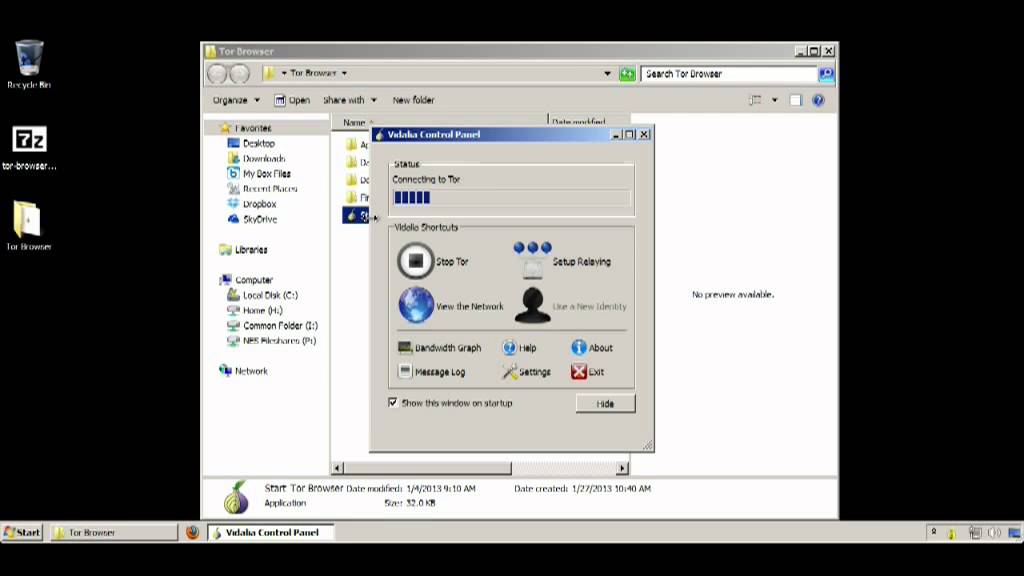Screen dimensions: 1024x576
Task: Click in Search Tor Browser field
Action: pos(729,74)
